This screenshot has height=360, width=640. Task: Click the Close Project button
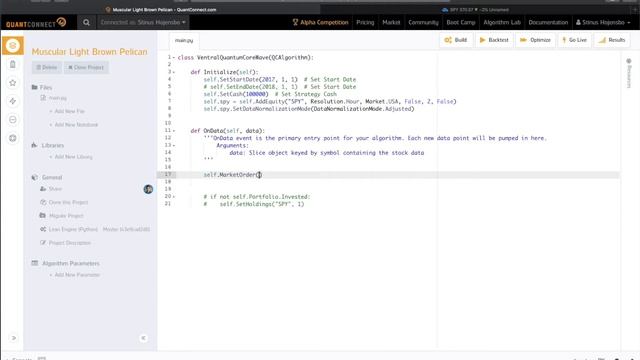click(x=86, y=67)
